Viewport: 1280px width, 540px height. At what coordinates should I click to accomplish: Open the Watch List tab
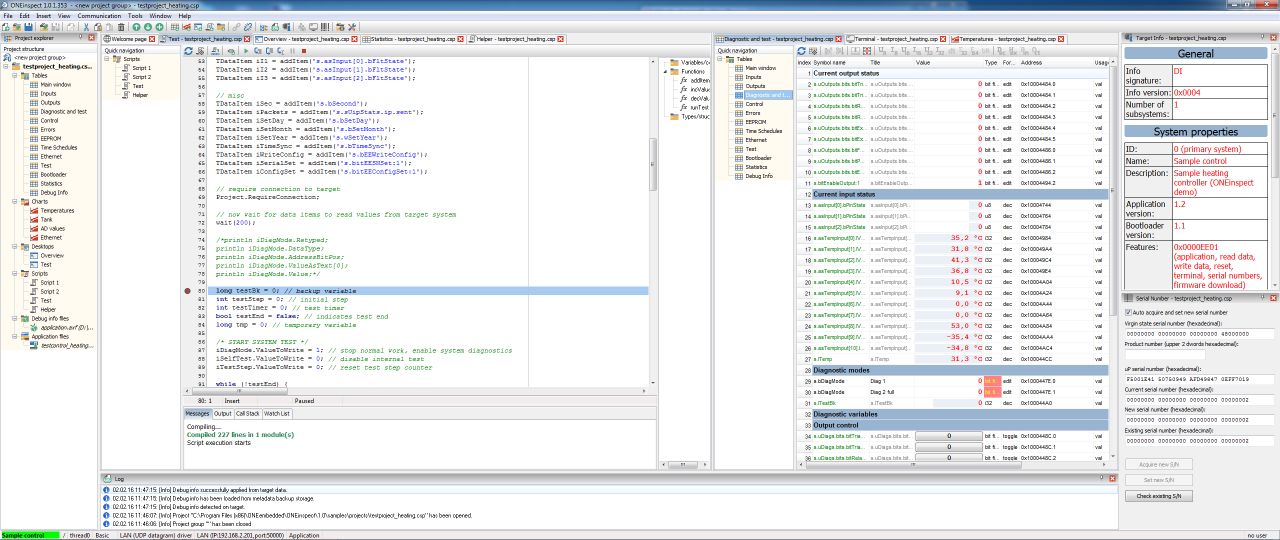pyautogui.click(x=277, y=413)
